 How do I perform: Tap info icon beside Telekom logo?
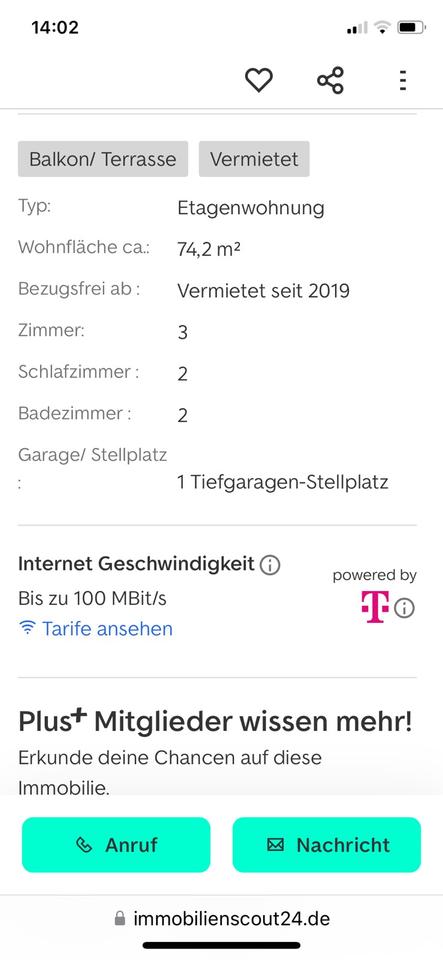[404, 608]
